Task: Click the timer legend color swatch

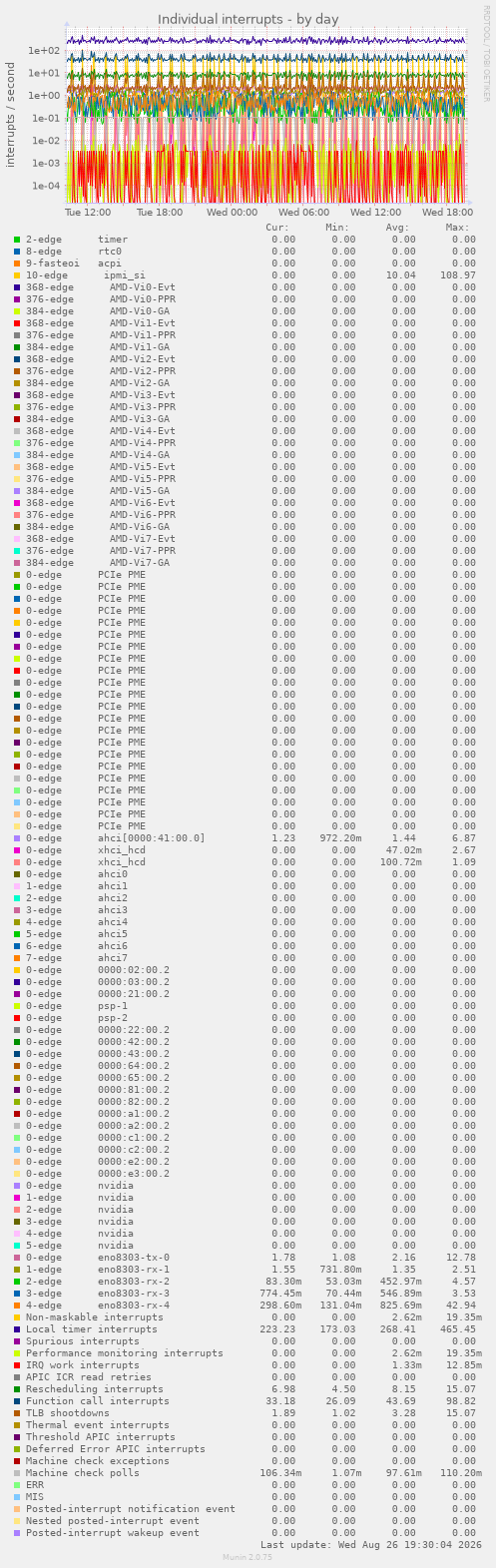Action: pyautogui.click(x=17, y=240)
